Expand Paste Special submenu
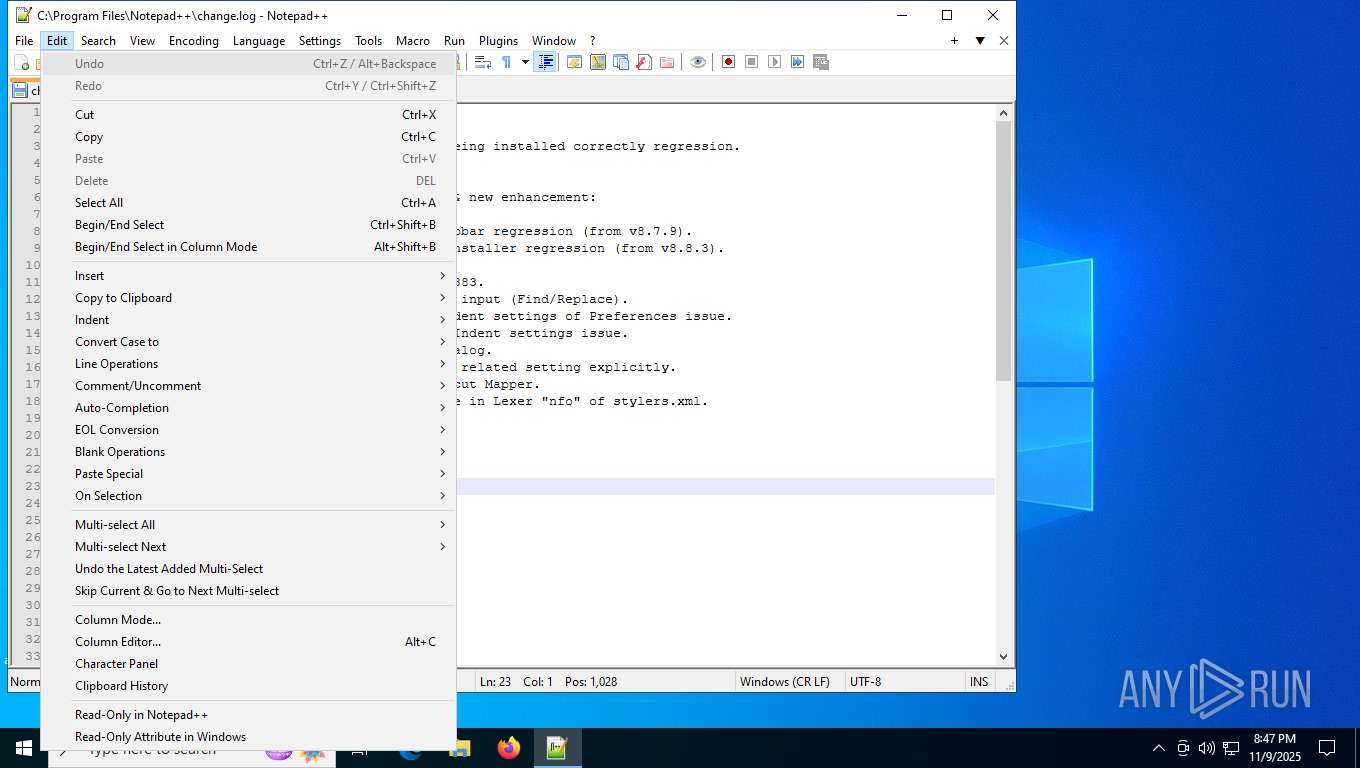This screenshot has height=768, width=1360. click(249, 474)
